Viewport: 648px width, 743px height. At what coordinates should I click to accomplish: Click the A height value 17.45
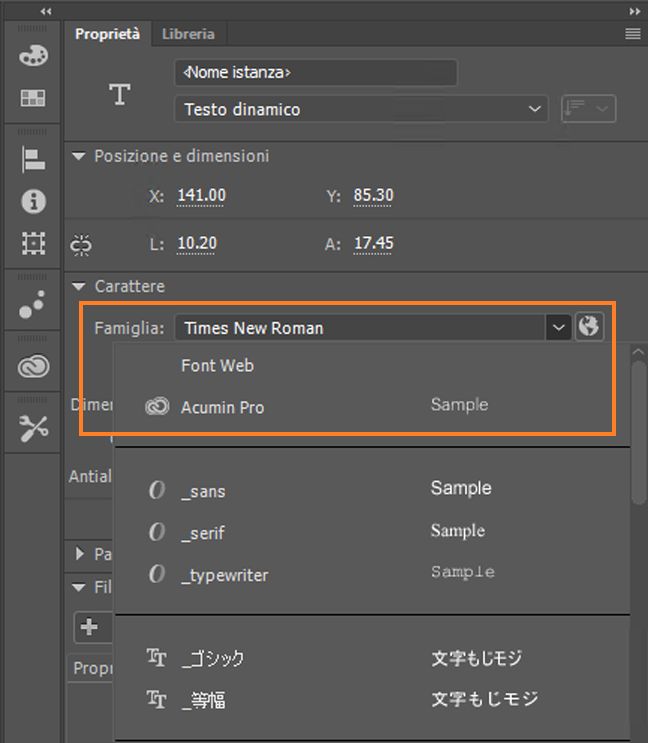373,244
